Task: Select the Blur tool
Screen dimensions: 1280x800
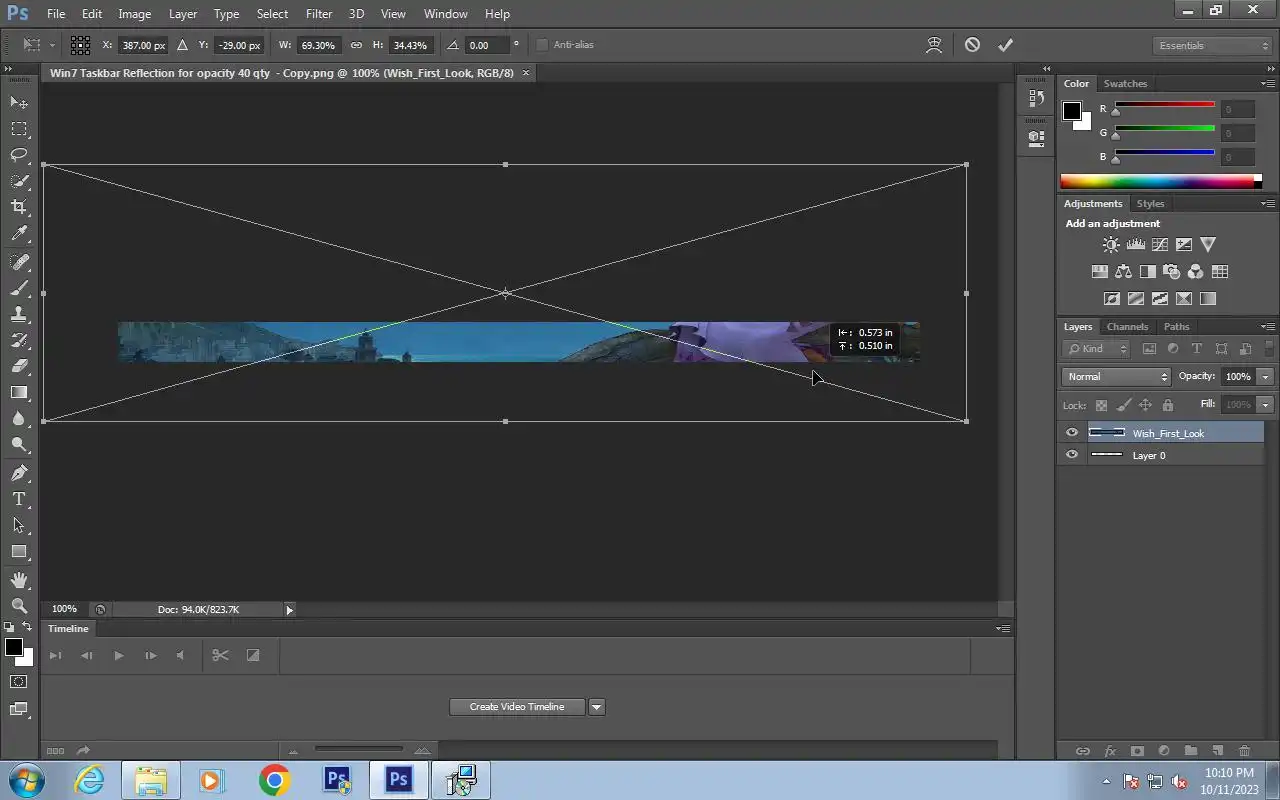Action: pyautogui.click(x=19, y=419)
